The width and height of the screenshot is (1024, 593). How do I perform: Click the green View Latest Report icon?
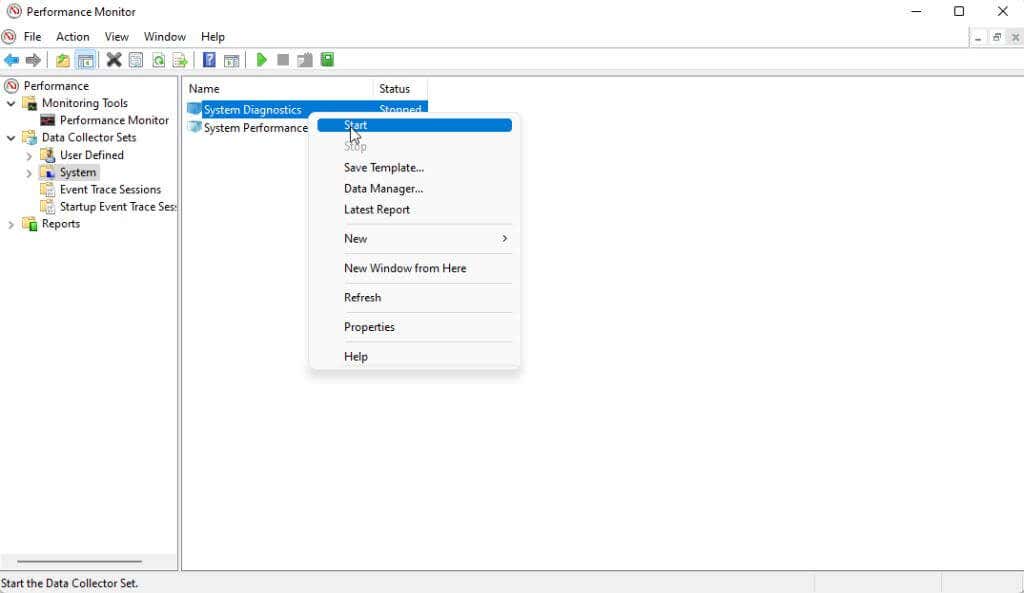tap(327, 60)
